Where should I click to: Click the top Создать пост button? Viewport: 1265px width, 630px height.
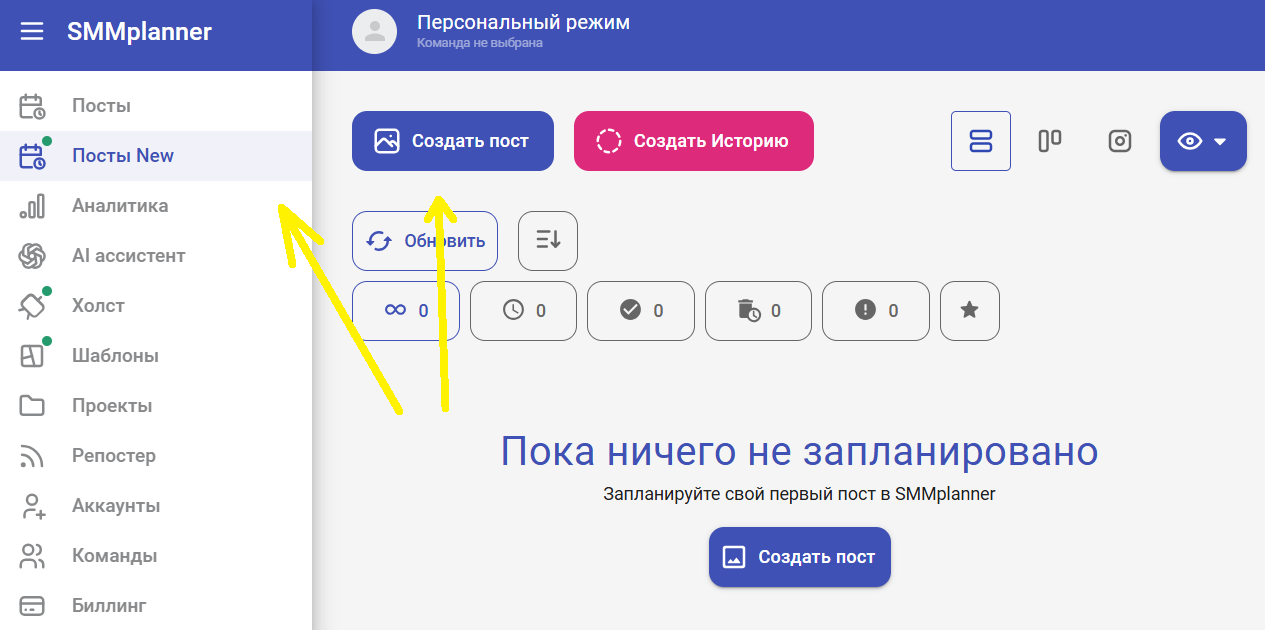[x=452, y=141]
